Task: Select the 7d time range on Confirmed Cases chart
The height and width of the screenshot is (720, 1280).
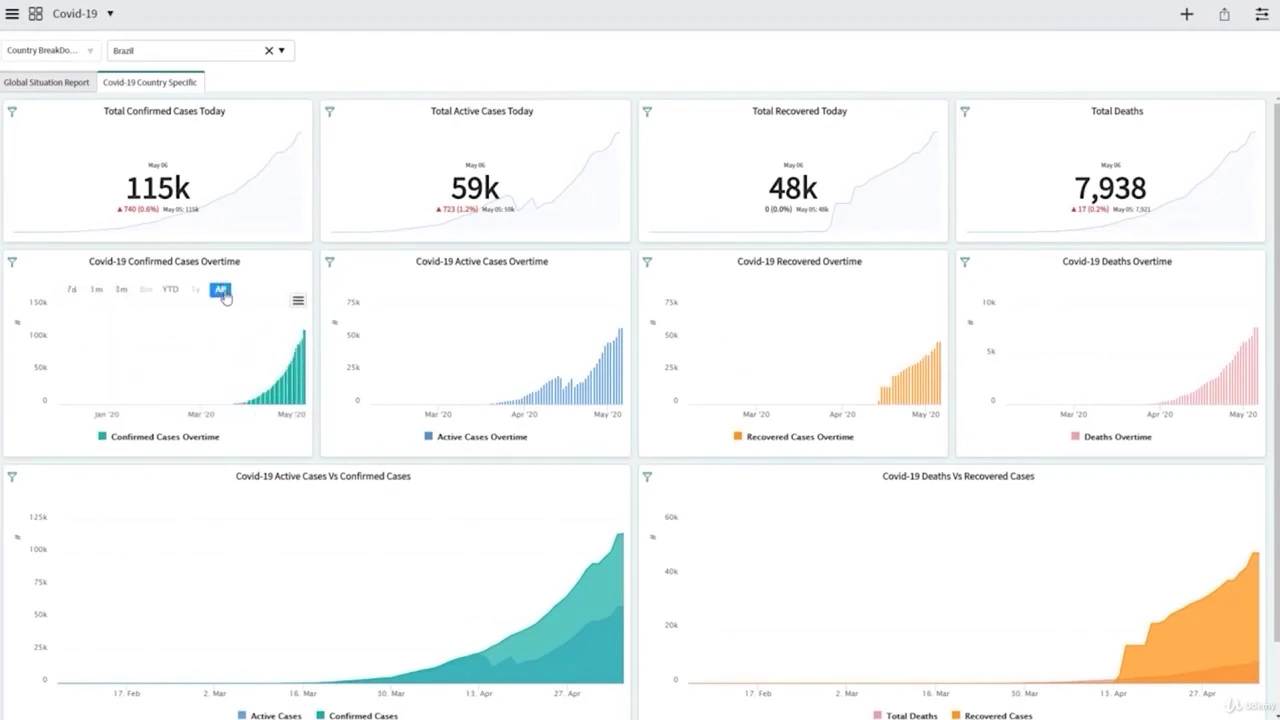Action: [71, 289]
